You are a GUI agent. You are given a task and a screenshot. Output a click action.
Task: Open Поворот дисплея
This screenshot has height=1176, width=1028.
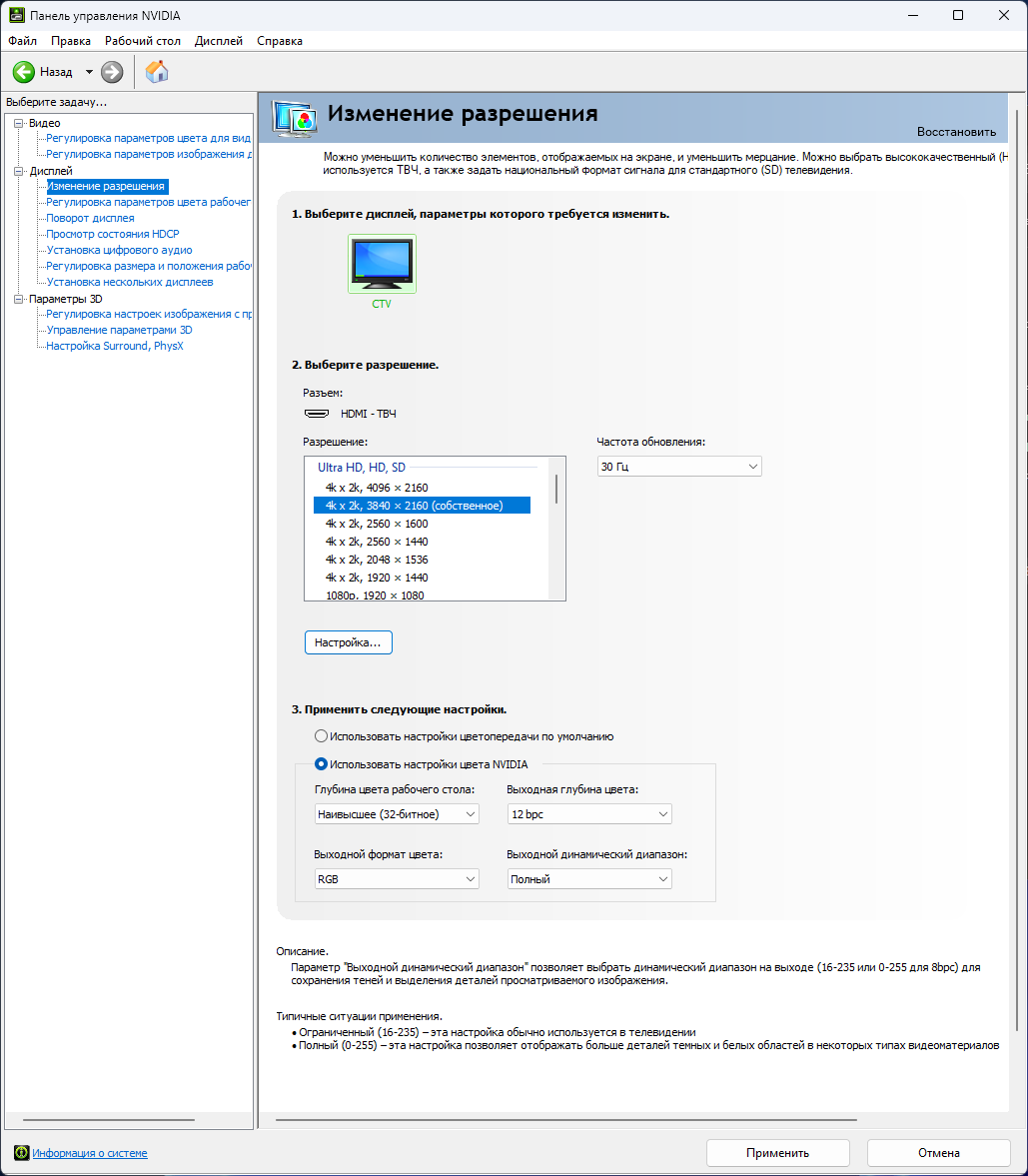click(90, 218)
